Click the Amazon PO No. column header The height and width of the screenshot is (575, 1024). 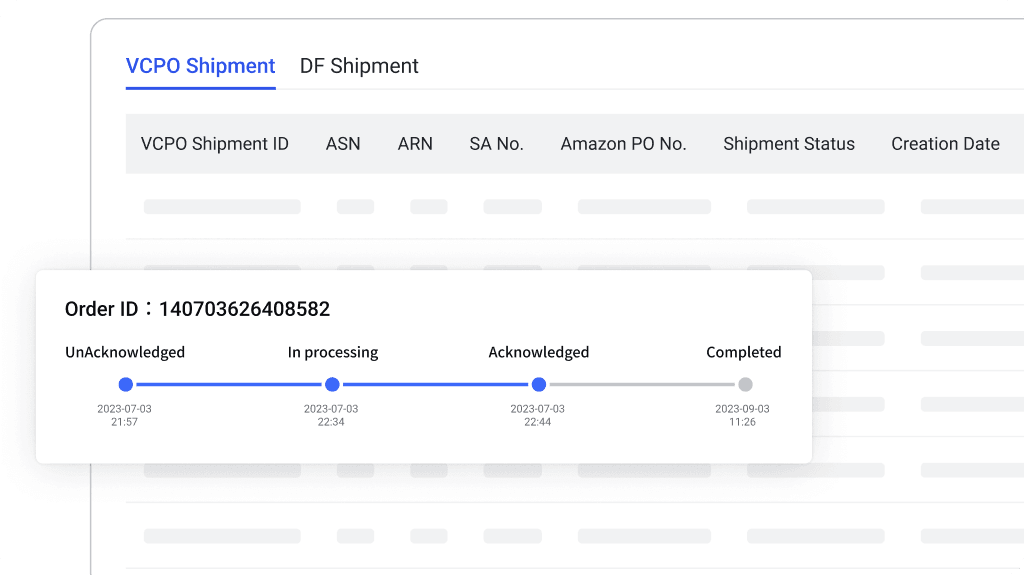623,144
